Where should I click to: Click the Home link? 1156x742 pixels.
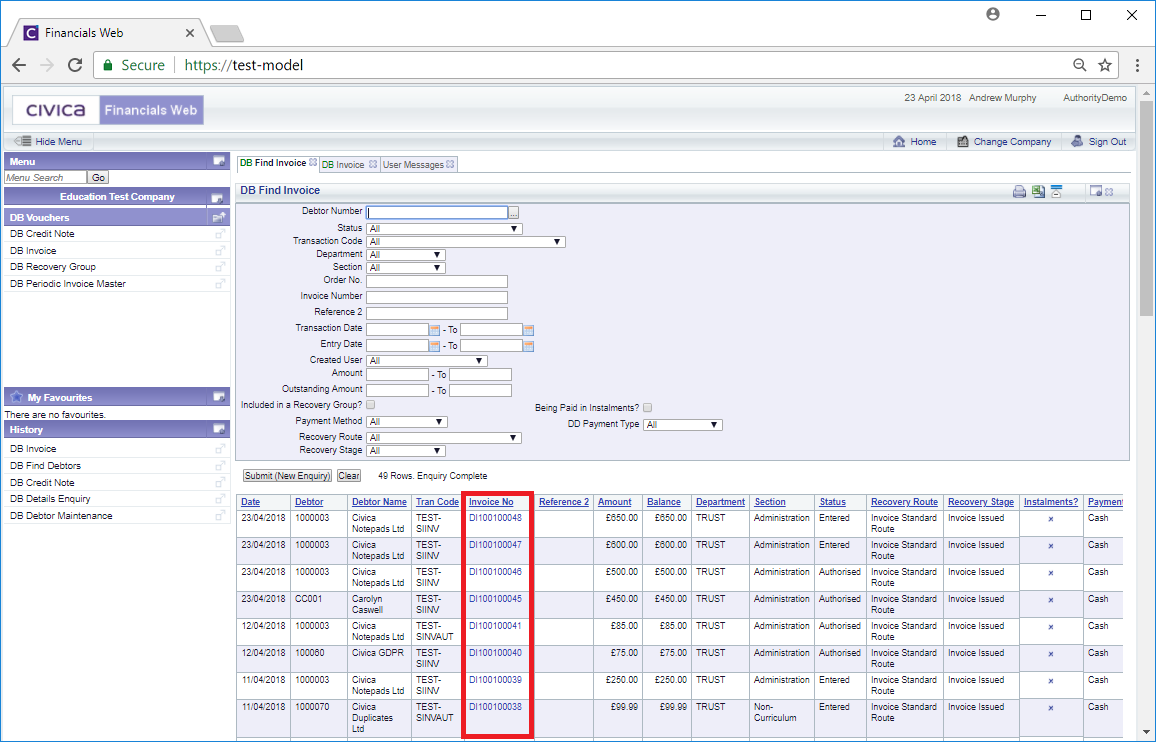[x=915, y=142]
